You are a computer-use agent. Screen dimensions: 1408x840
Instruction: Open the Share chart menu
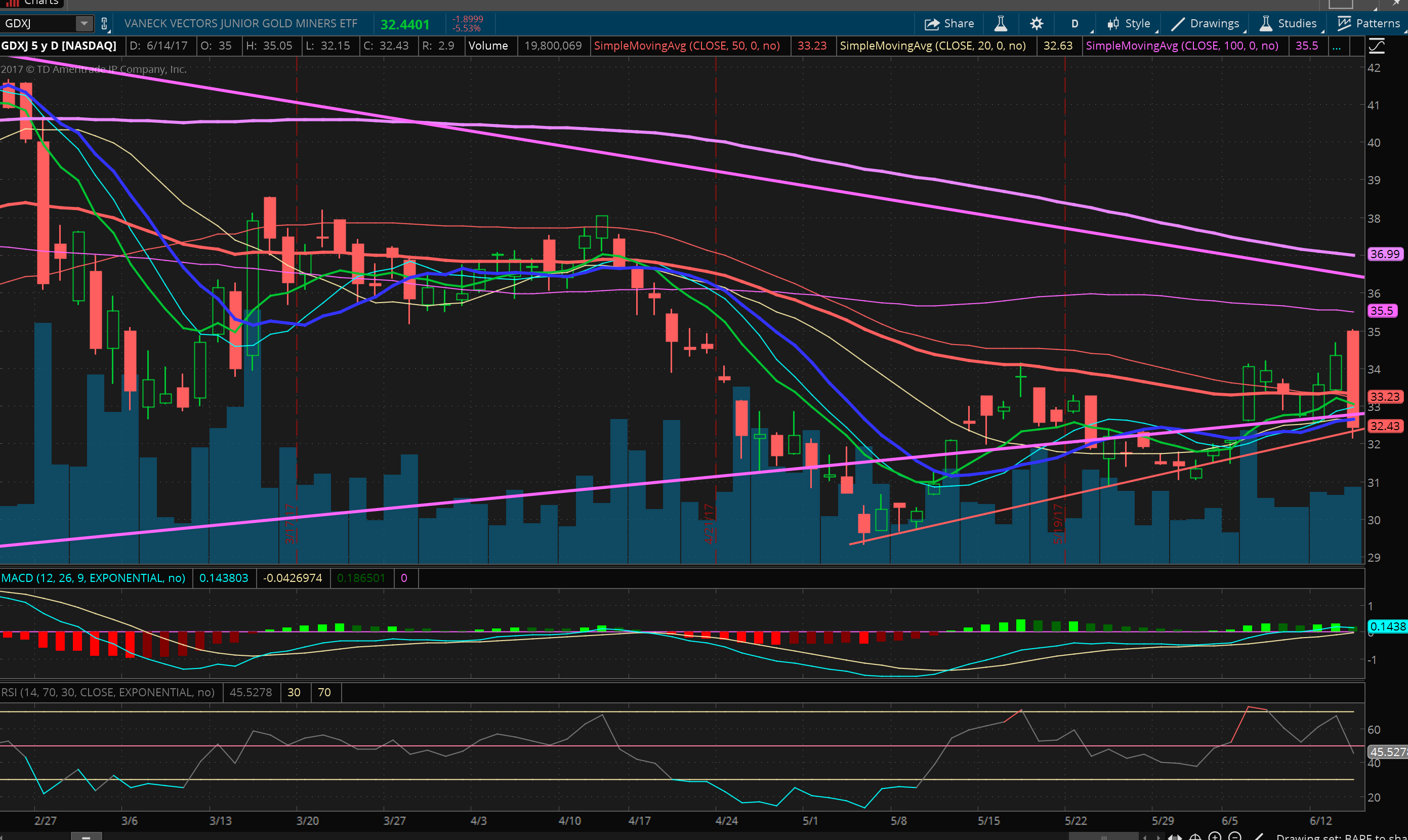tap(949, 24)
